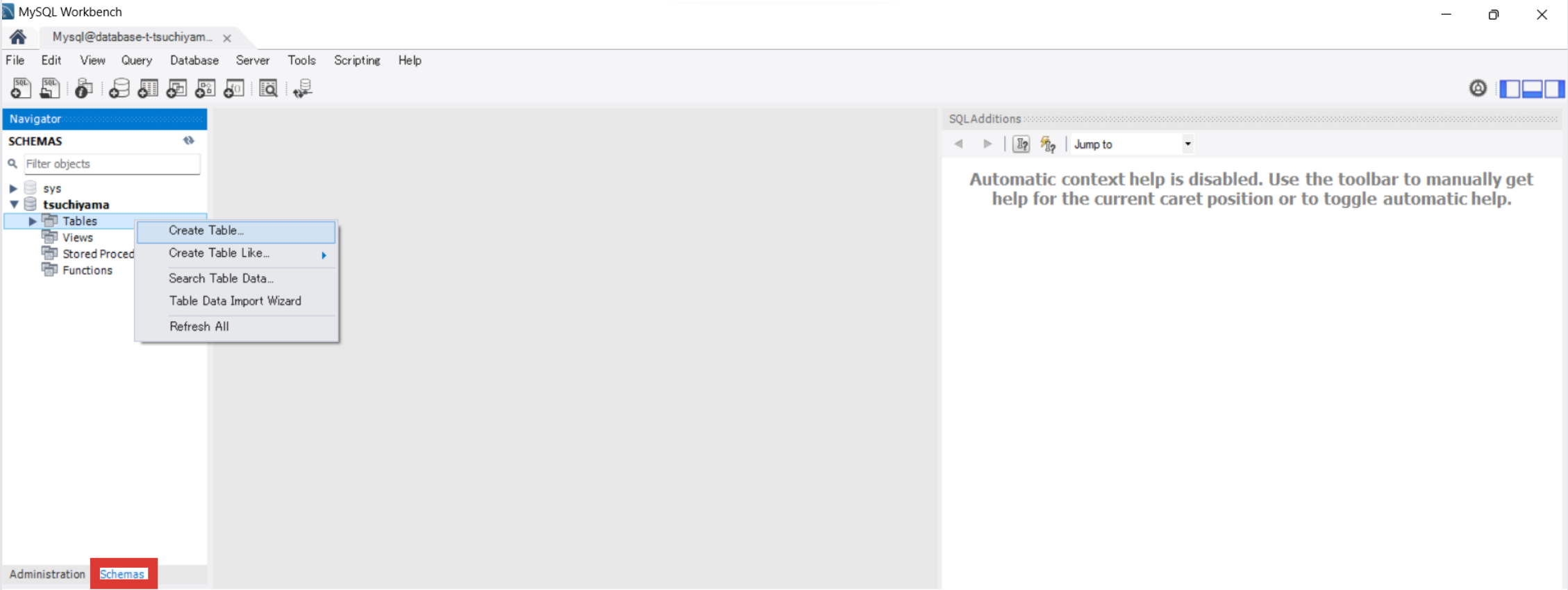The width and height of the screenshot is (1568, 590).
Task: Search table data toolbar icon
Action: point(268,88)
